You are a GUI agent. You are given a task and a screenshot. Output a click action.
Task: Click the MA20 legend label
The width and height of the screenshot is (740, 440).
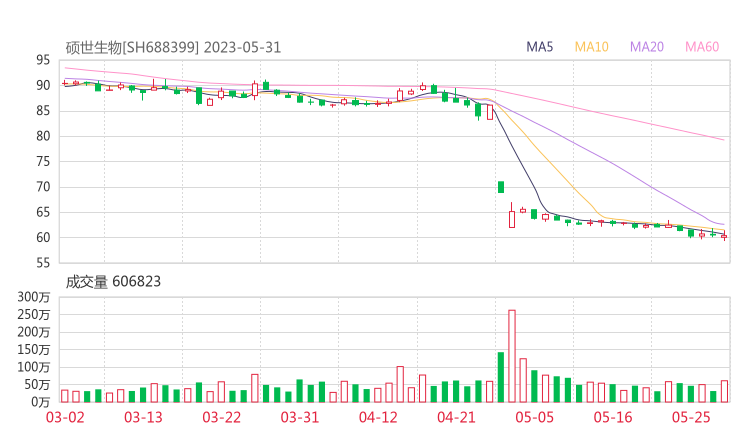pyautogui.click(x=647, y=47)
